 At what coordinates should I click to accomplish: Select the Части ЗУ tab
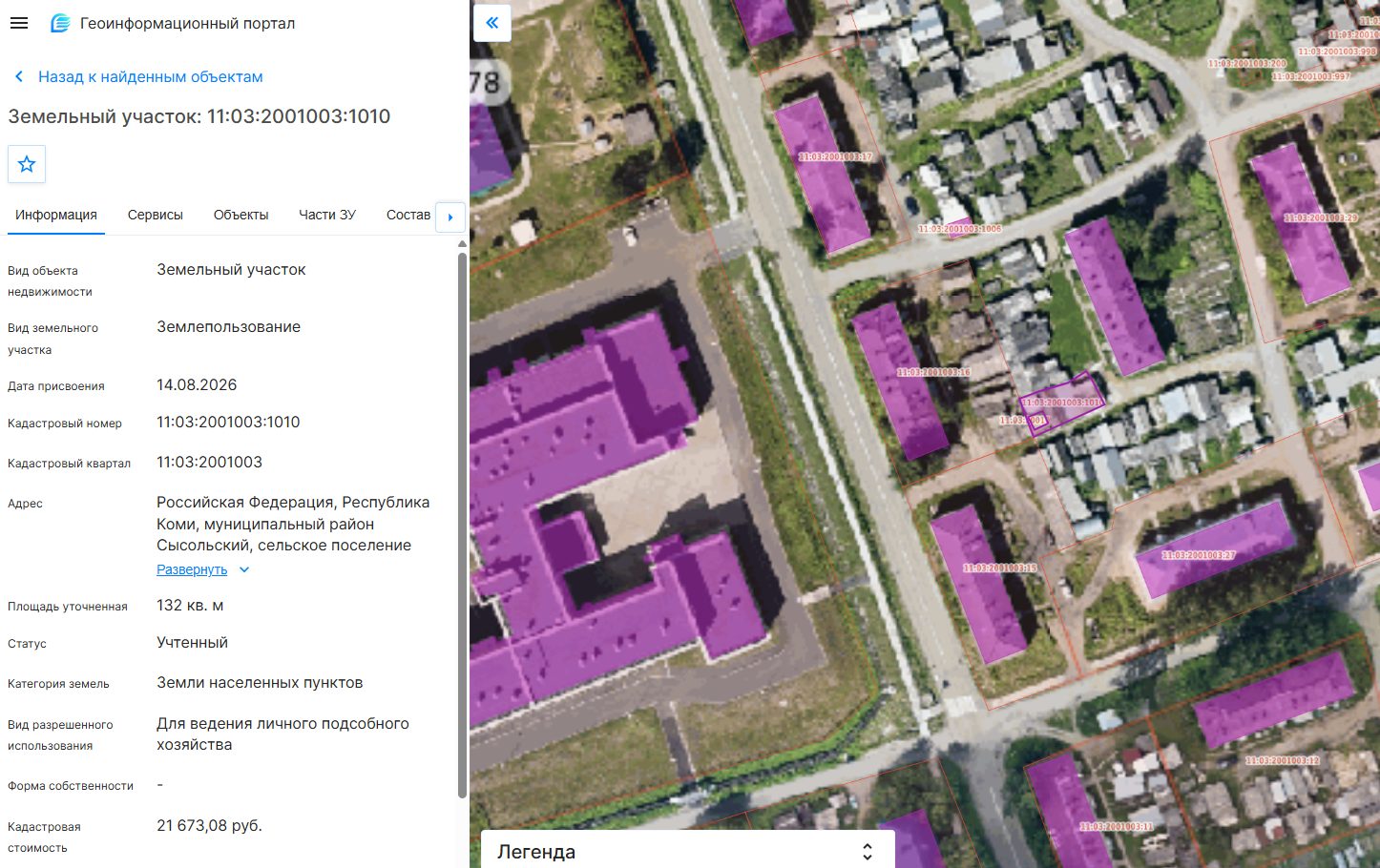(x=327, y=215)
